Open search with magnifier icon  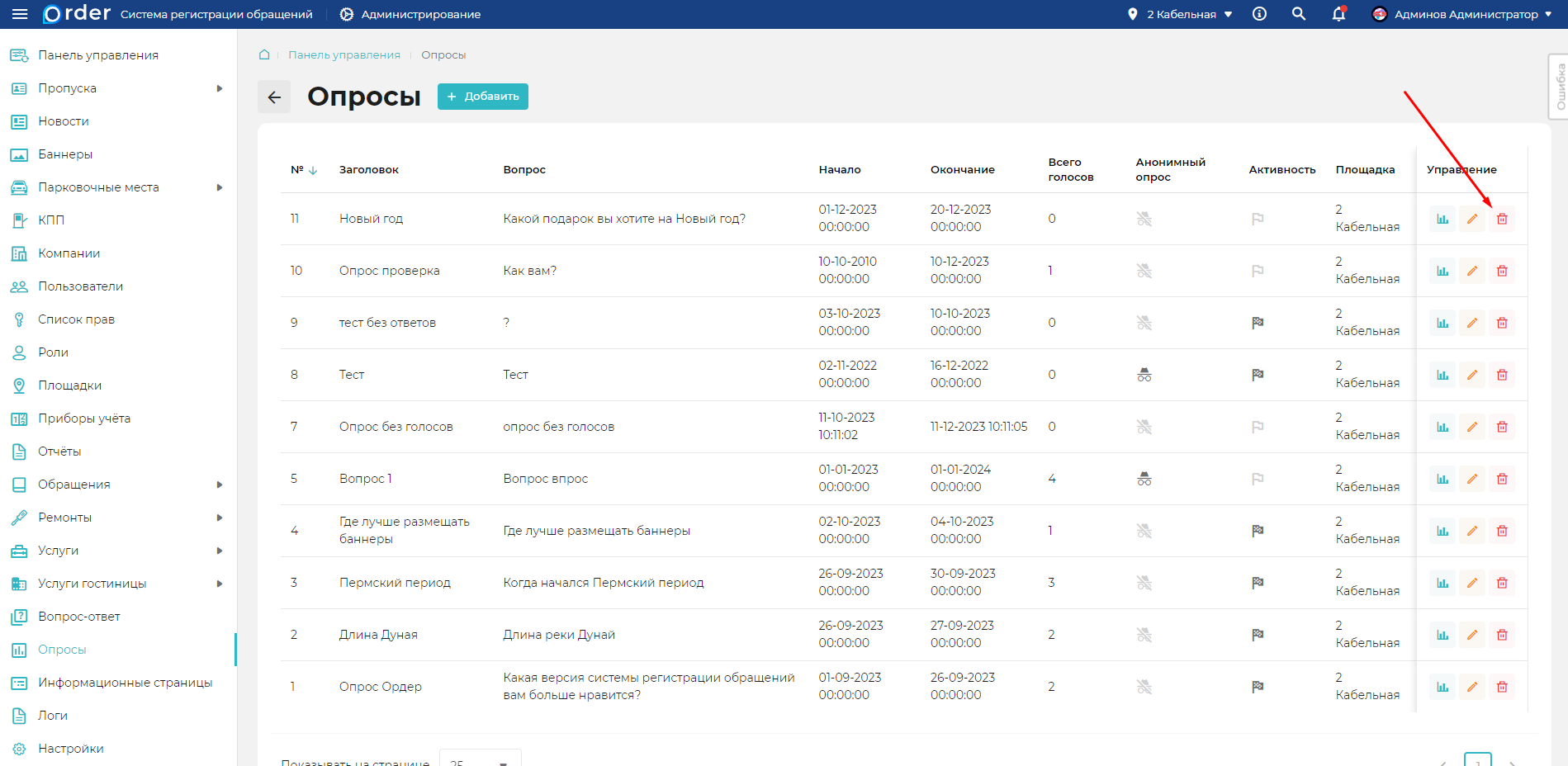coord(1298,14)
